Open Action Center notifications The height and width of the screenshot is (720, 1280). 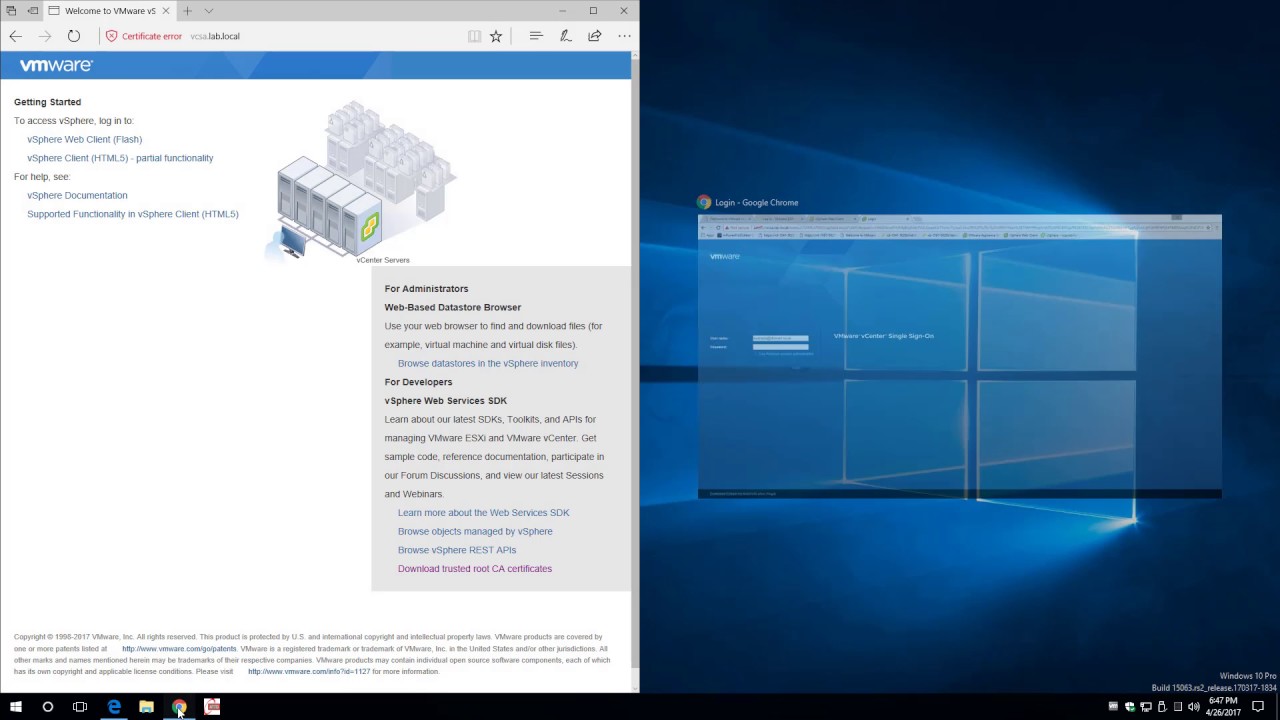pyautogui.click(x=1258, y=707)
